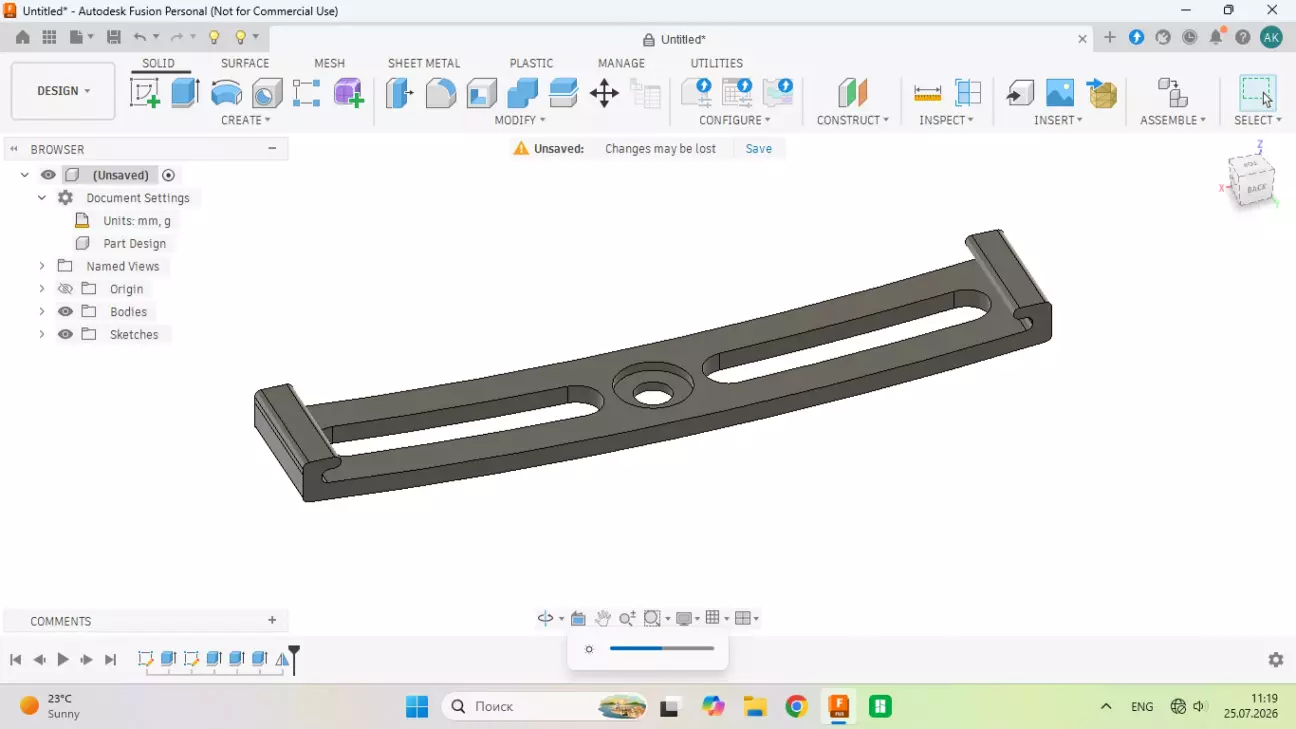Viewport: 1296px width, 729px height.
Task: Select the Create Sketch tool
Action: pos(145,93)
